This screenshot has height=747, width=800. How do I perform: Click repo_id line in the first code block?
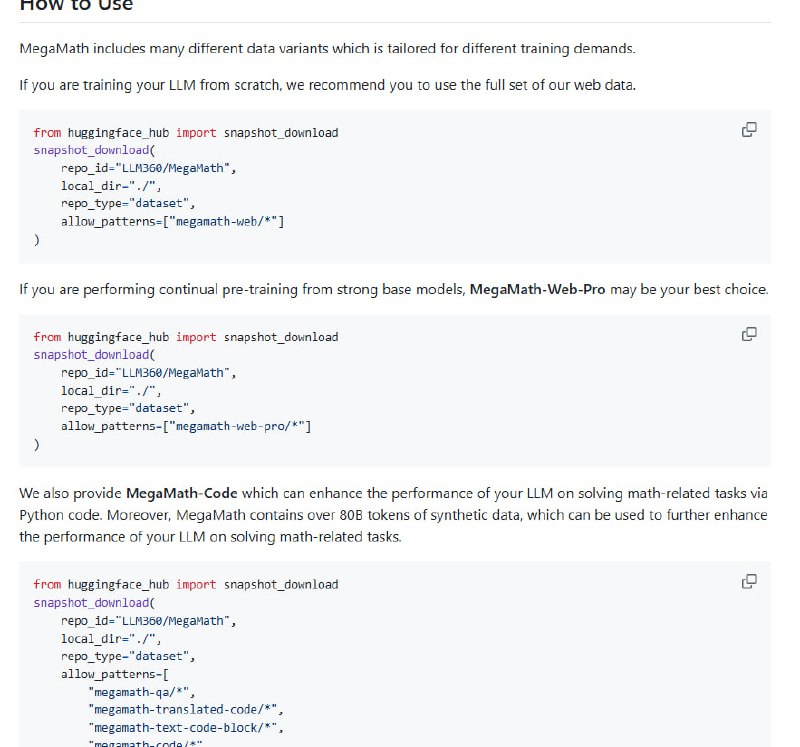pyautogui.click(x=148, y=168)
